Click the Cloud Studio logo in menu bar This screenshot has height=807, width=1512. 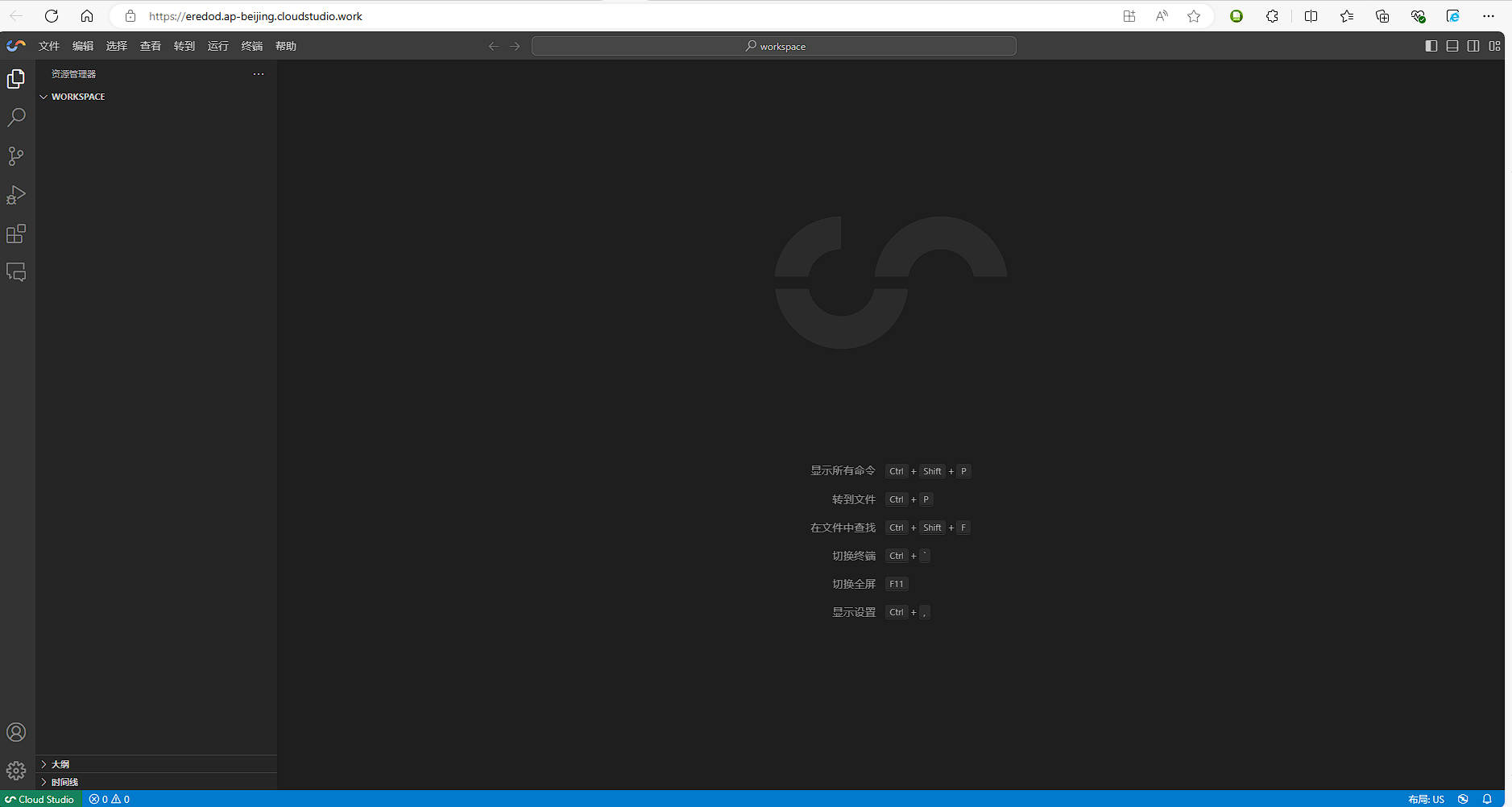pyautogui.click(x=16, y=46)
